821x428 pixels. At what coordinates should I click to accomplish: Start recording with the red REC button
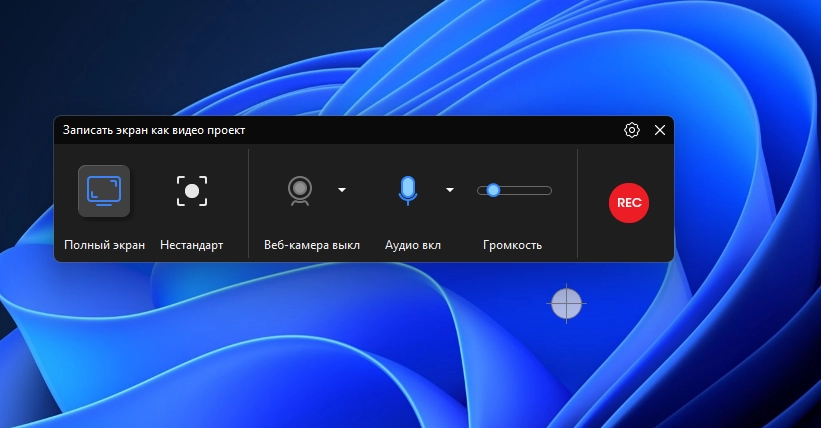point(629,202)
